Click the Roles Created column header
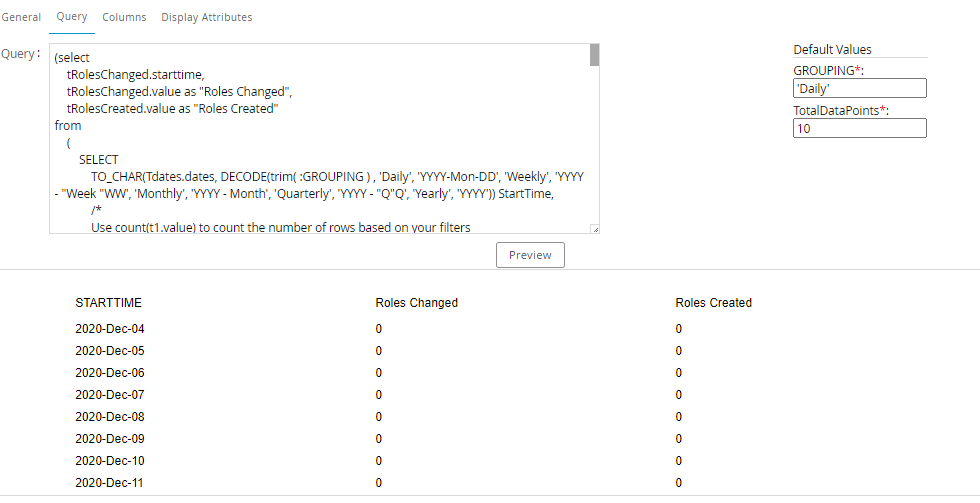980x503 pixels. pos(713,303)
